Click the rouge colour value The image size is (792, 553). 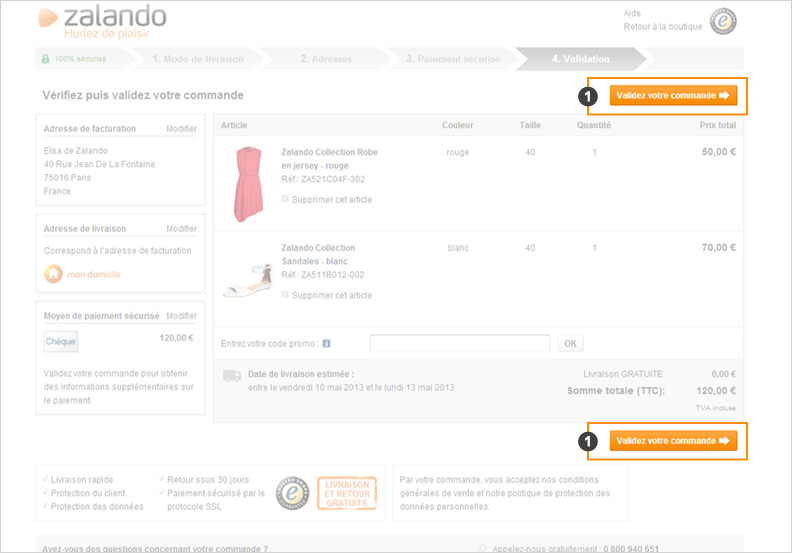coord(458,152)
